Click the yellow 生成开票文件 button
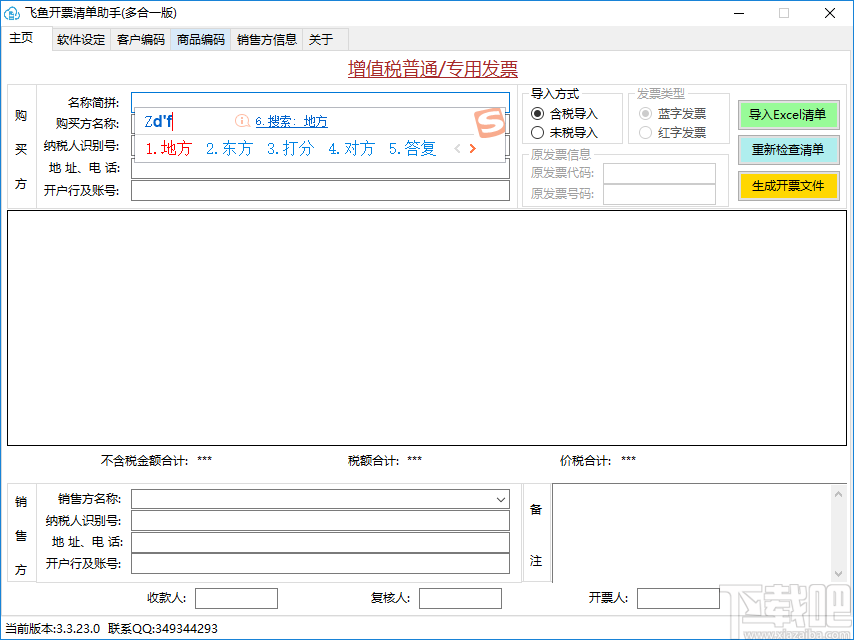Viewport: 854px width, 640px height. [x=788, y=186]
